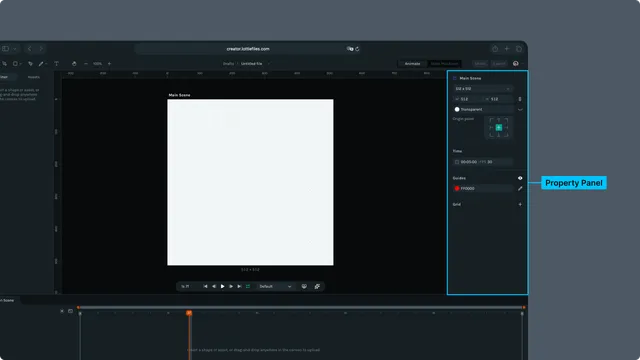The image size is (640, 360).
Task: Step back one frame
Action: 214,287
